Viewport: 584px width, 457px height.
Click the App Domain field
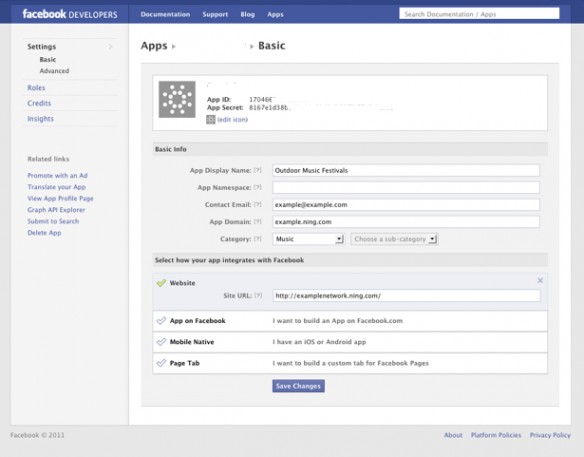coord(406,222)
